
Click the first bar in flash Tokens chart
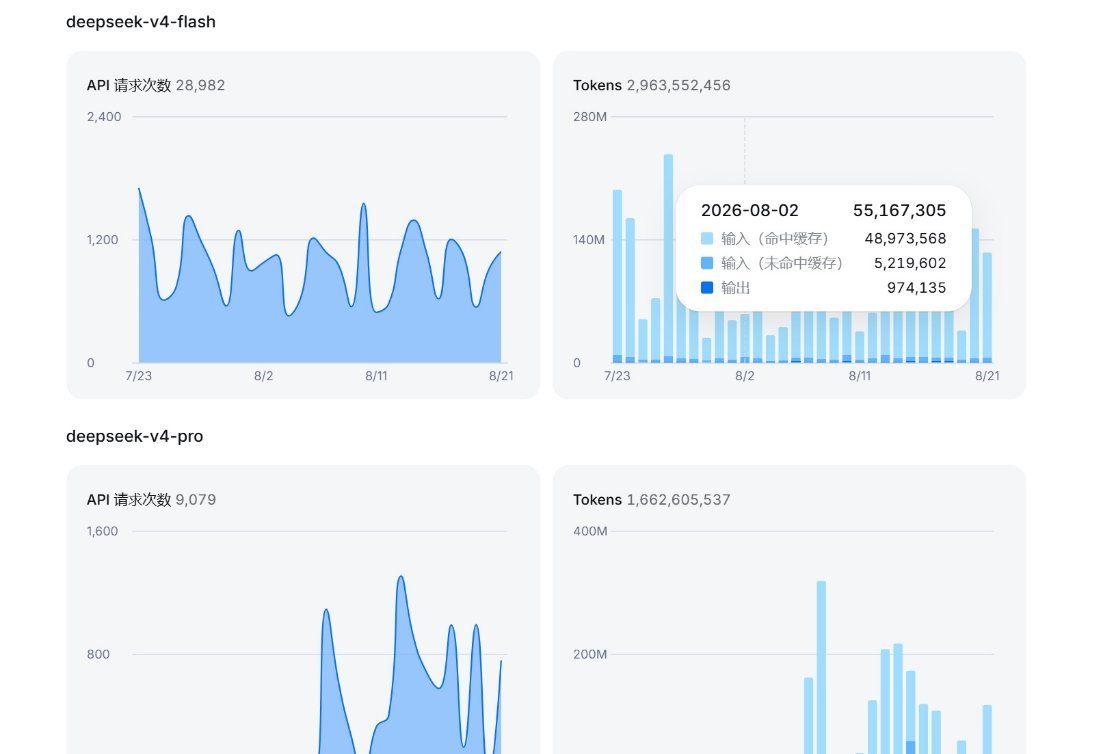617,276
